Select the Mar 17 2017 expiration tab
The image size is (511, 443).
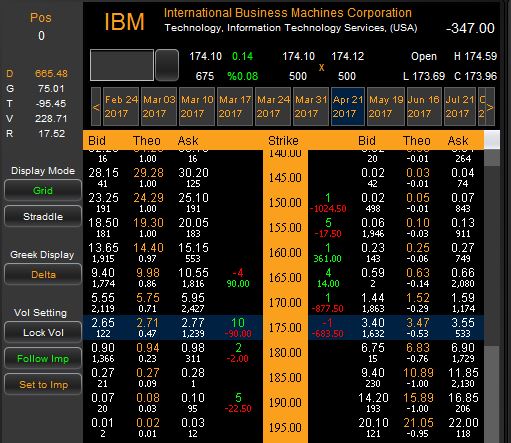pyautogui.click(x=235, y=107)
